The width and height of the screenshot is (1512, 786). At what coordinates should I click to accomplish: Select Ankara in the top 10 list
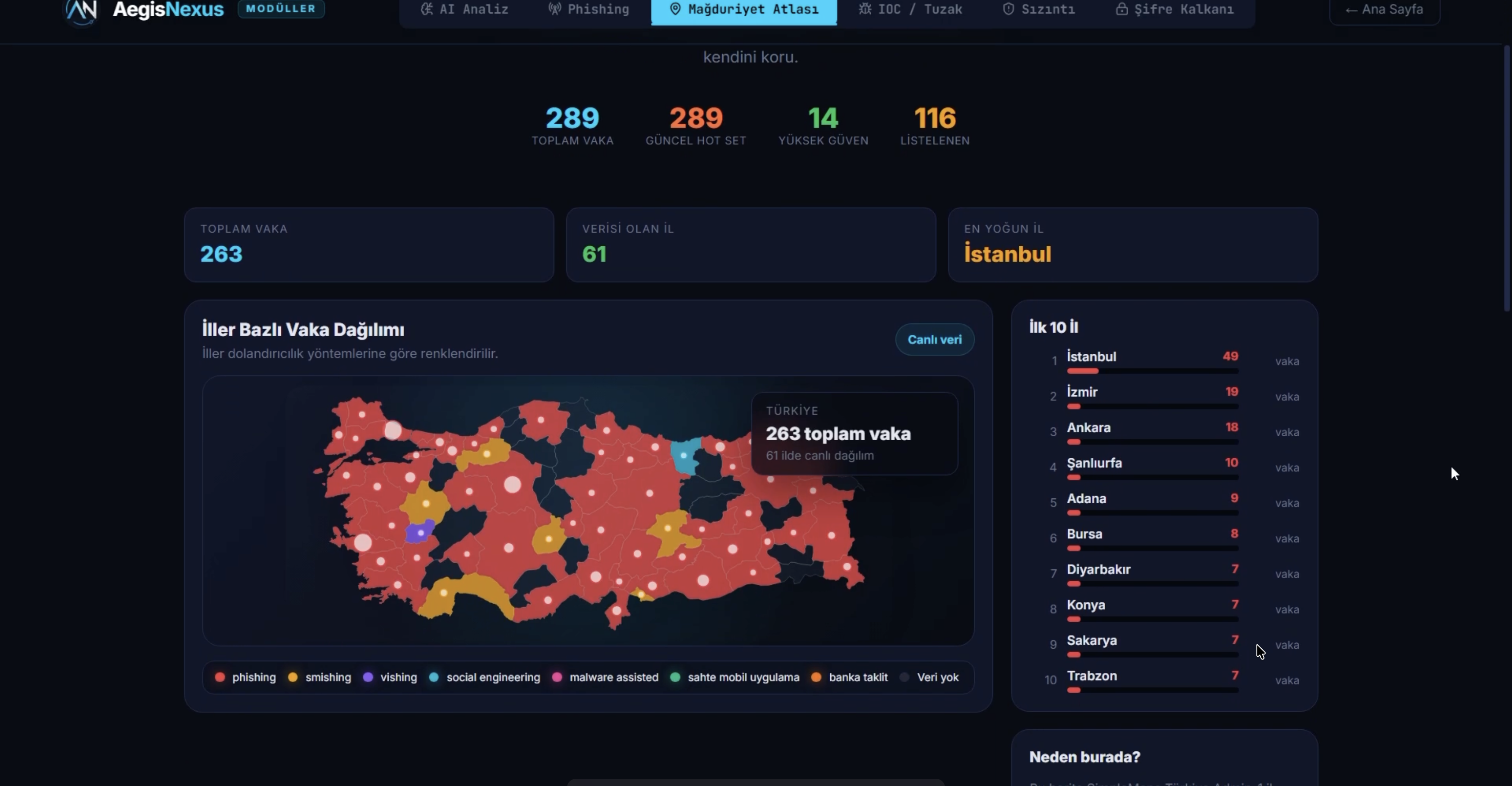1164,432
